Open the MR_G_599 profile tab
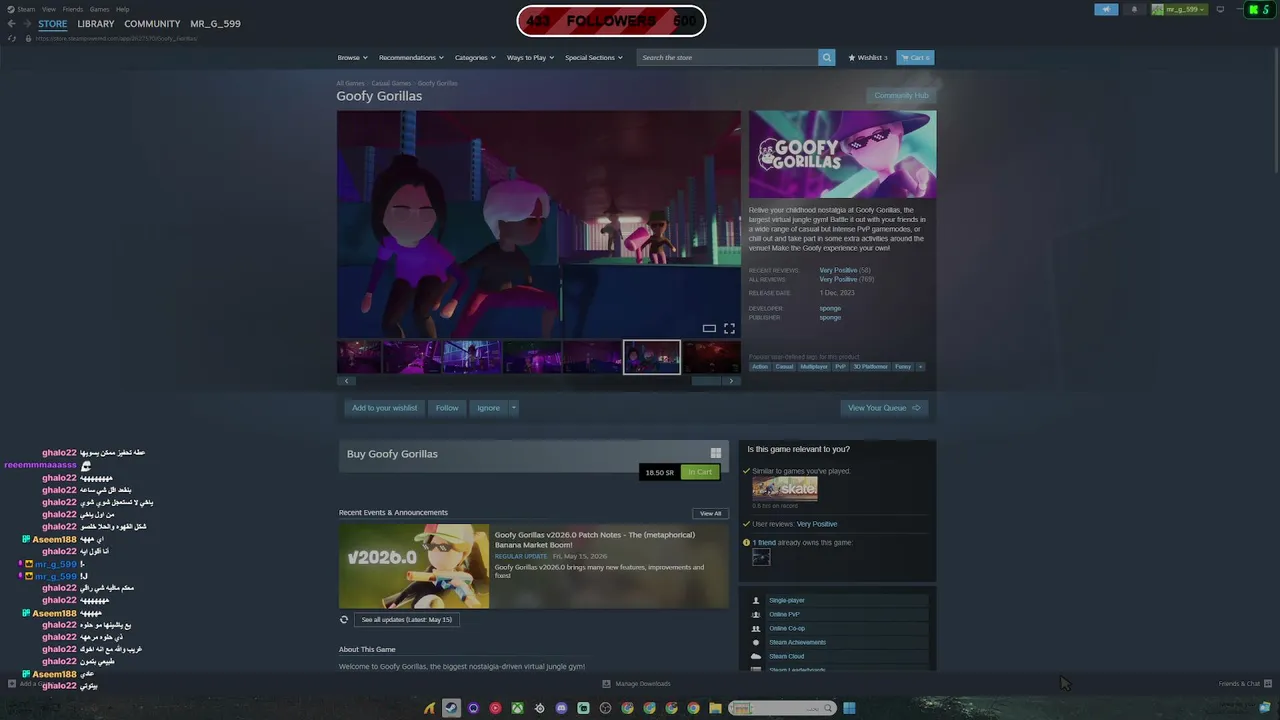This screenshot has height=720, width=1280. click(x=215, y=24)
